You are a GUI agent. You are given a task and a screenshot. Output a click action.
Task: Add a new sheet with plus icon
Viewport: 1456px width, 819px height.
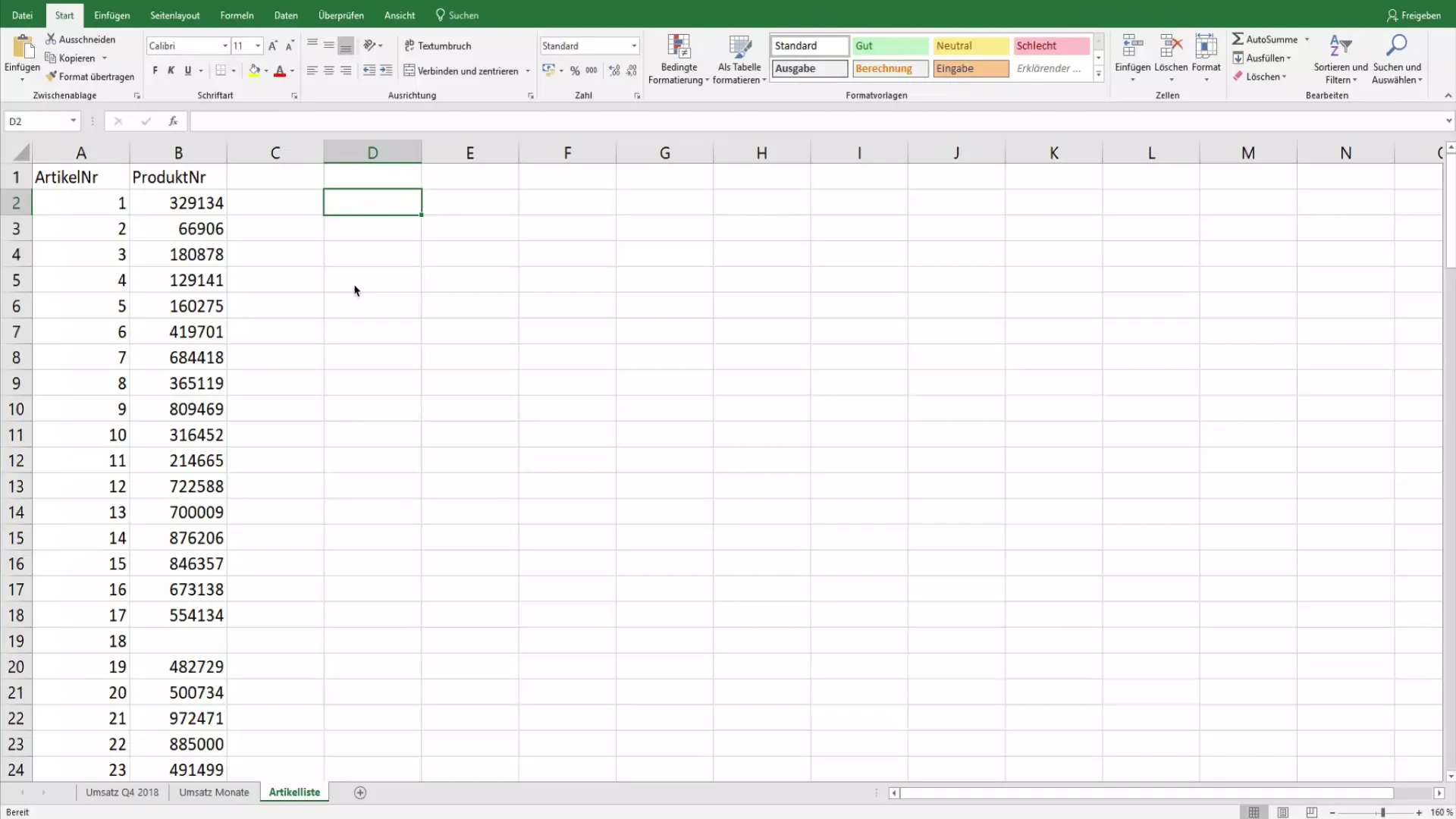[x=360, y=792]
